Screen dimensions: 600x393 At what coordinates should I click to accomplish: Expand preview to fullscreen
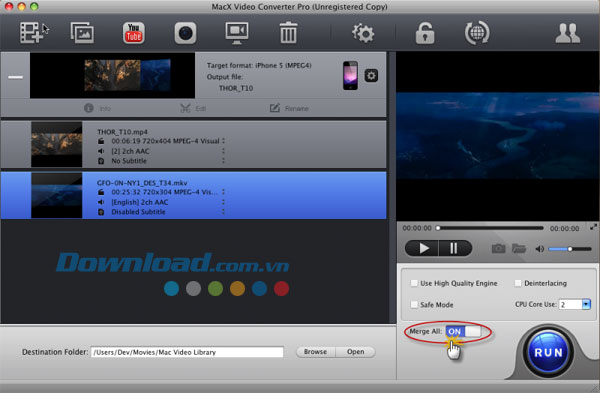click(593, 227)
